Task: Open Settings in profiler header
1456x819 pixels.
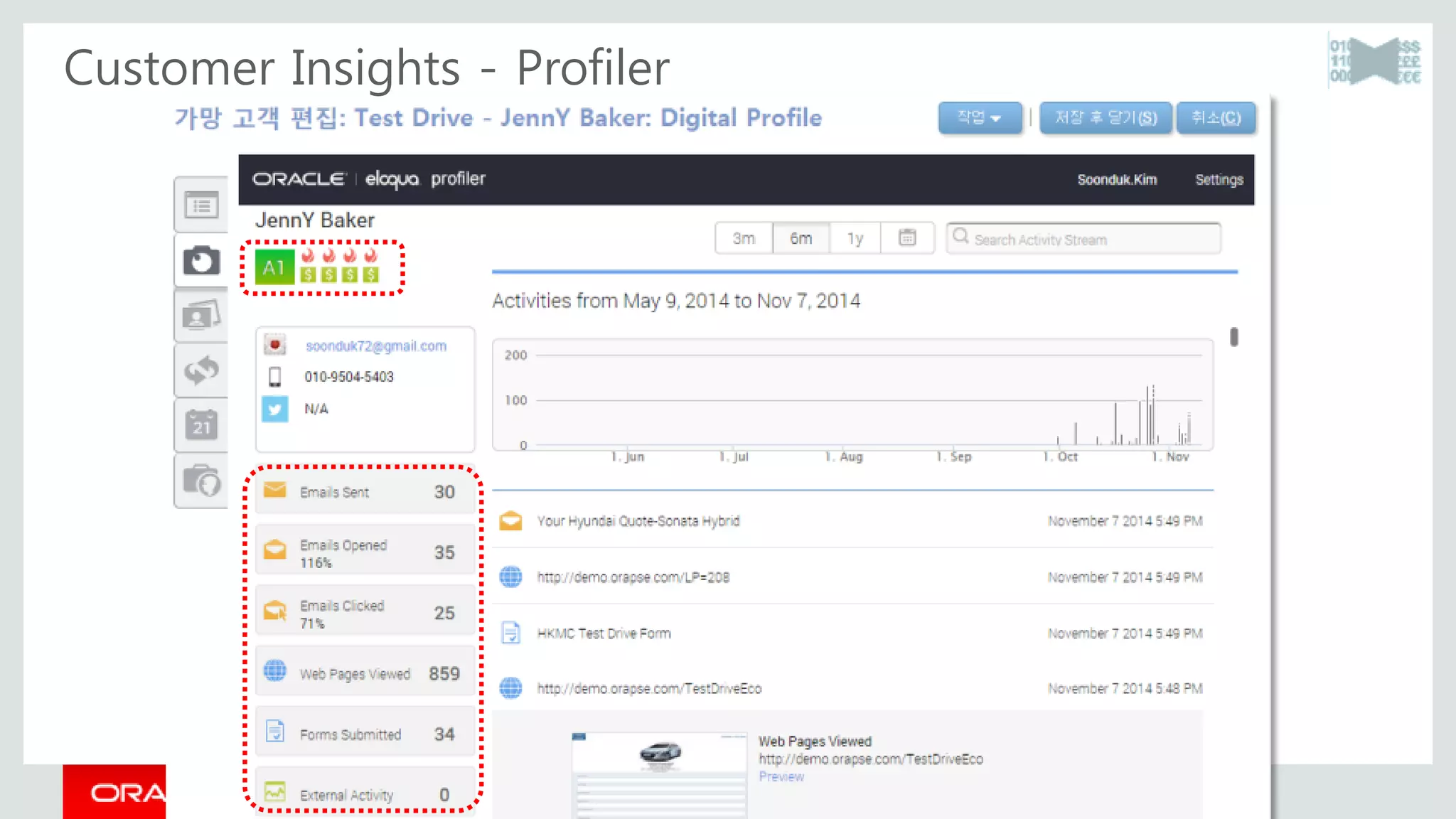Action: coord(1219,180)
